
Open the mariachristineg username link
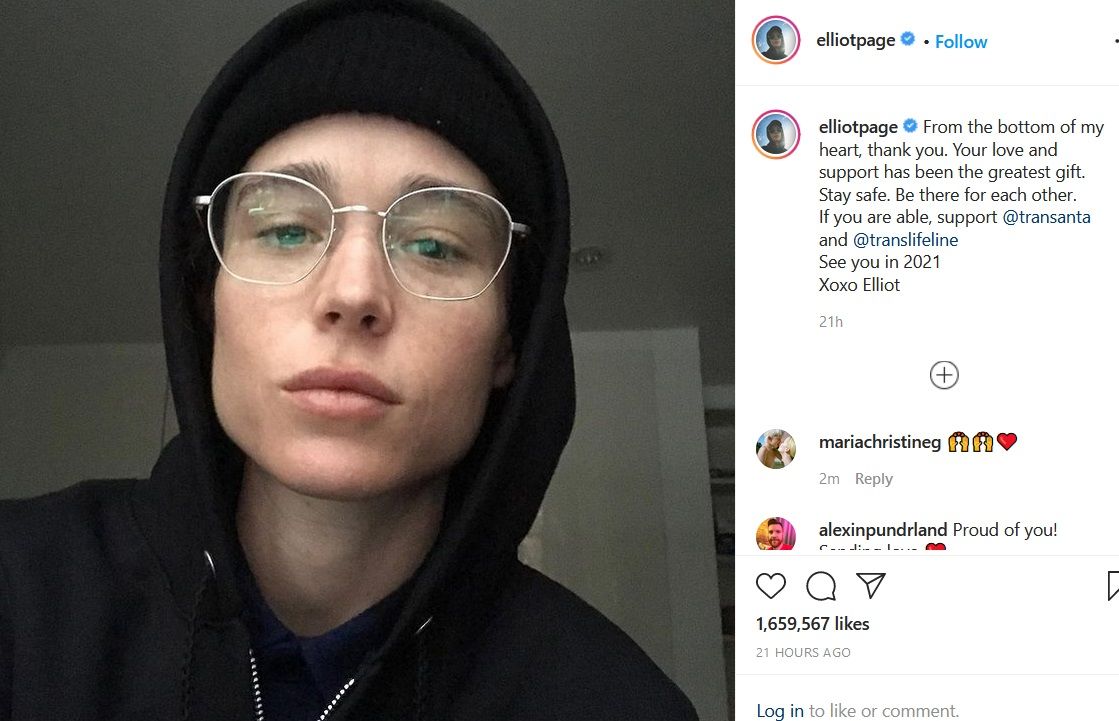coord(880,442)
